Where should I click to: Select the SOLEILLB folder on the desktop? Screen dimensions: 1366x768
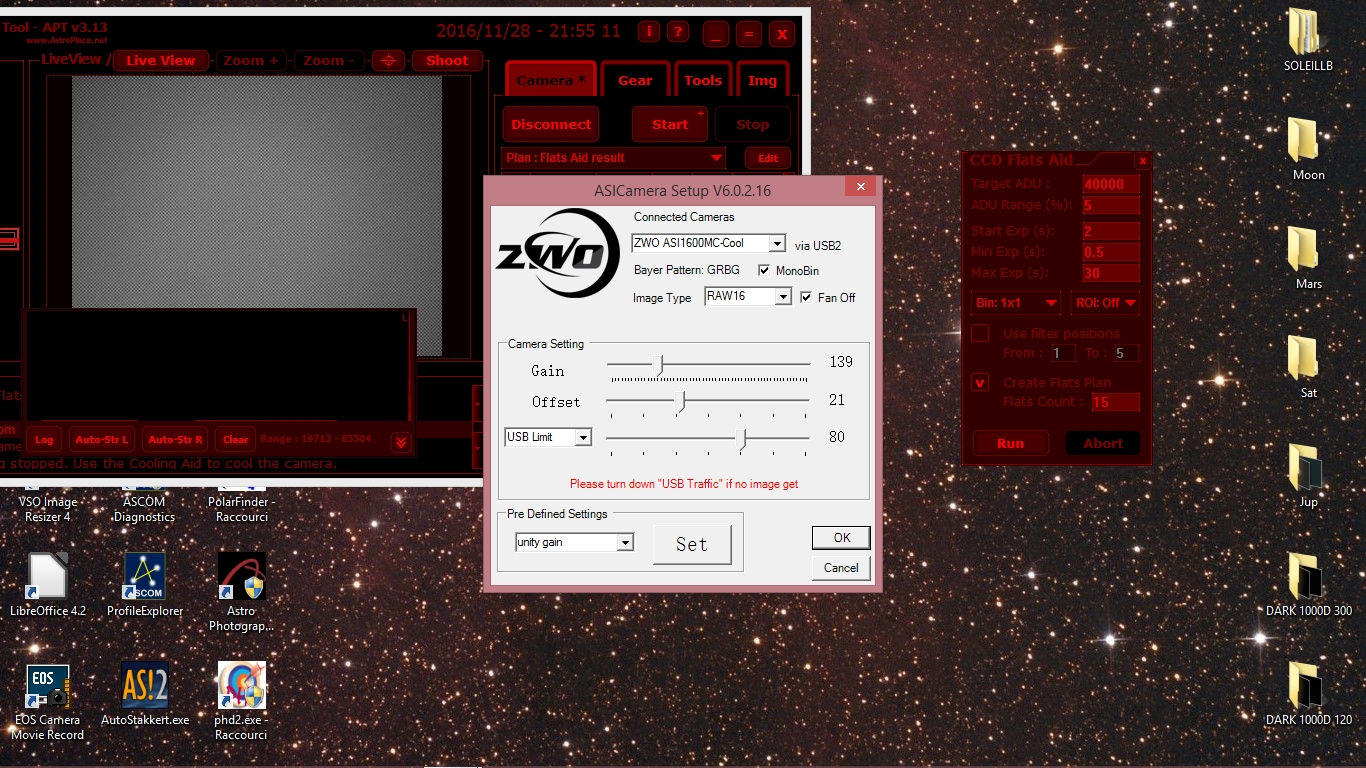pos(1309,40)
